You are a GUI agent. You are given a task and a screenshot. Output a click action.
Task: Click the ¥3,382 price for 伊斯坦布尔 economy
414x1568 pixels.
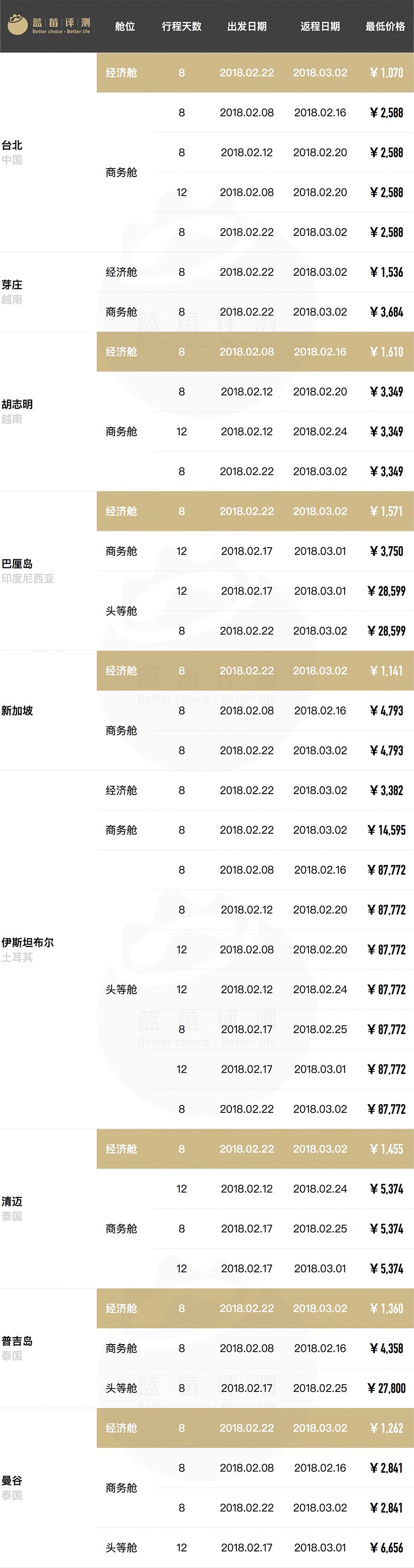386,790
